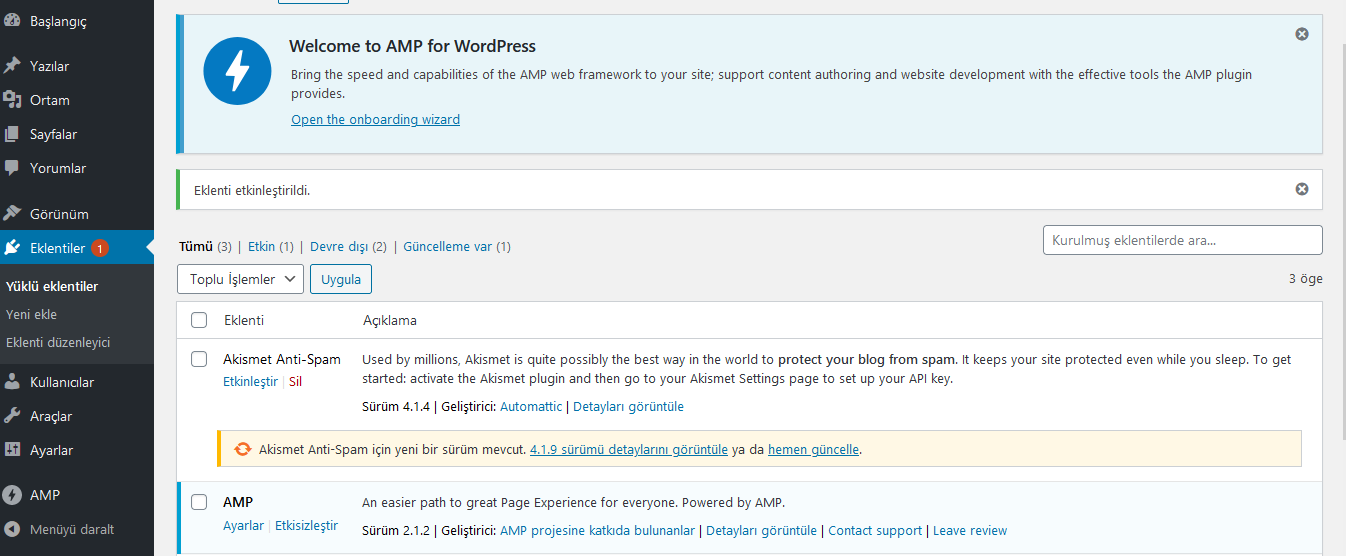The image size is (1346, 556).
Task: Sort by the Eklenti column header
Action: coord(244,320)
